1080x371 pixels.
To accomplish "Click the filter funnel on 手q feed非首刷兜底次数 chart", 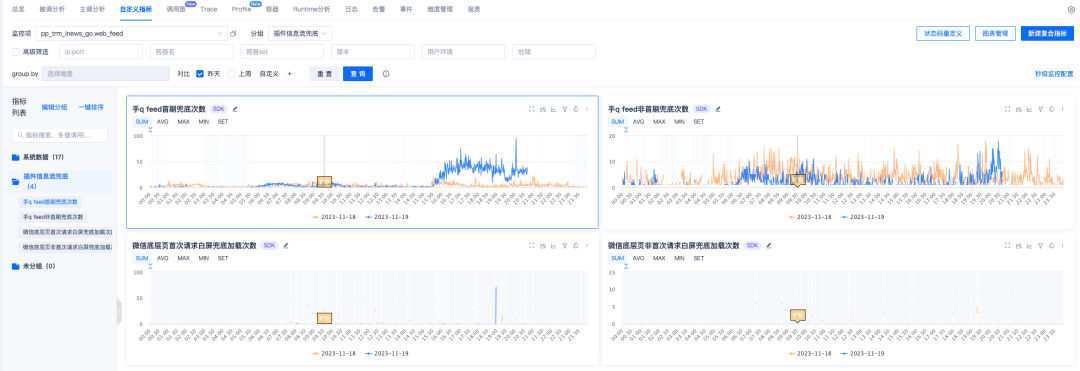I will 1041,109.
